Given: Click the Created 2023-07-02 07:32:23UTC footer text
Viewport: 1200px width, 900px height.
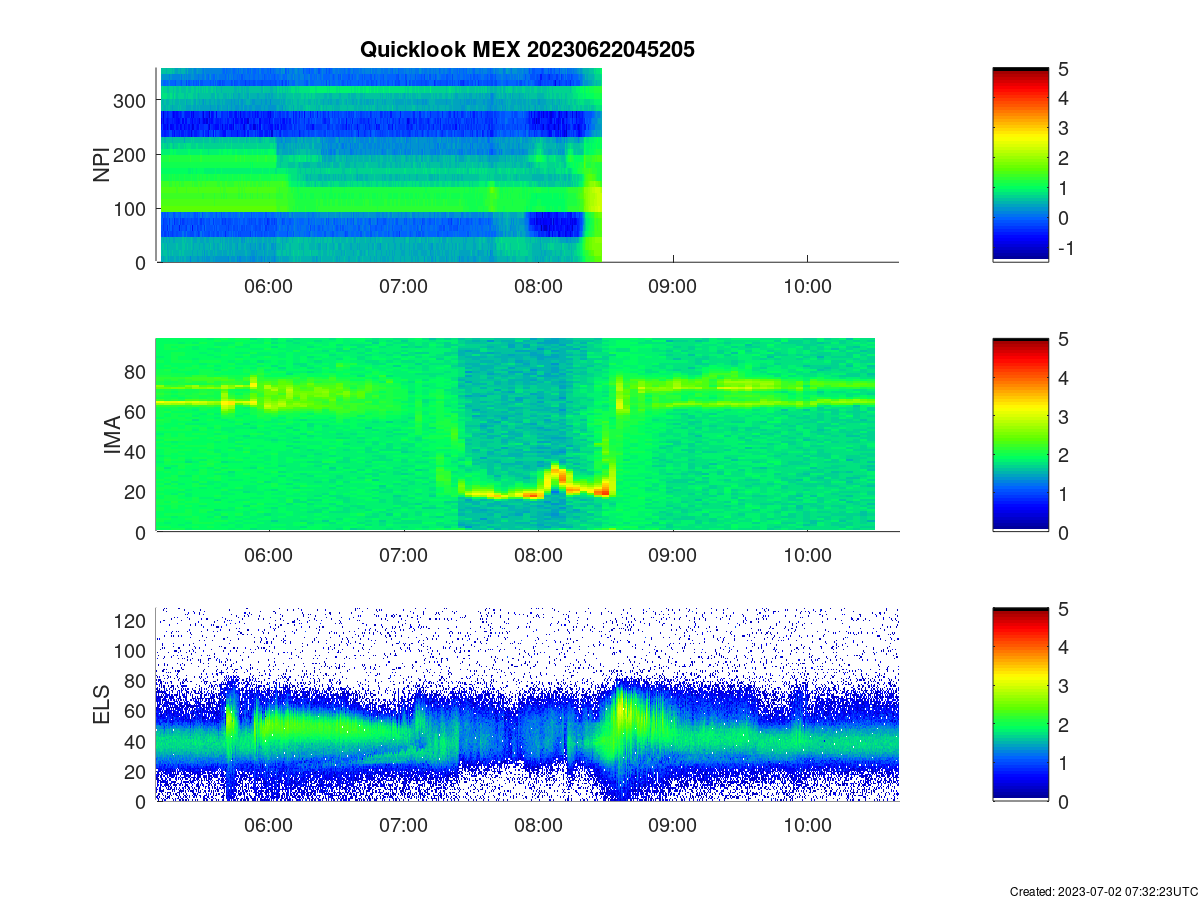Looking at the screenshot, I should click(x=1102, y=891).
